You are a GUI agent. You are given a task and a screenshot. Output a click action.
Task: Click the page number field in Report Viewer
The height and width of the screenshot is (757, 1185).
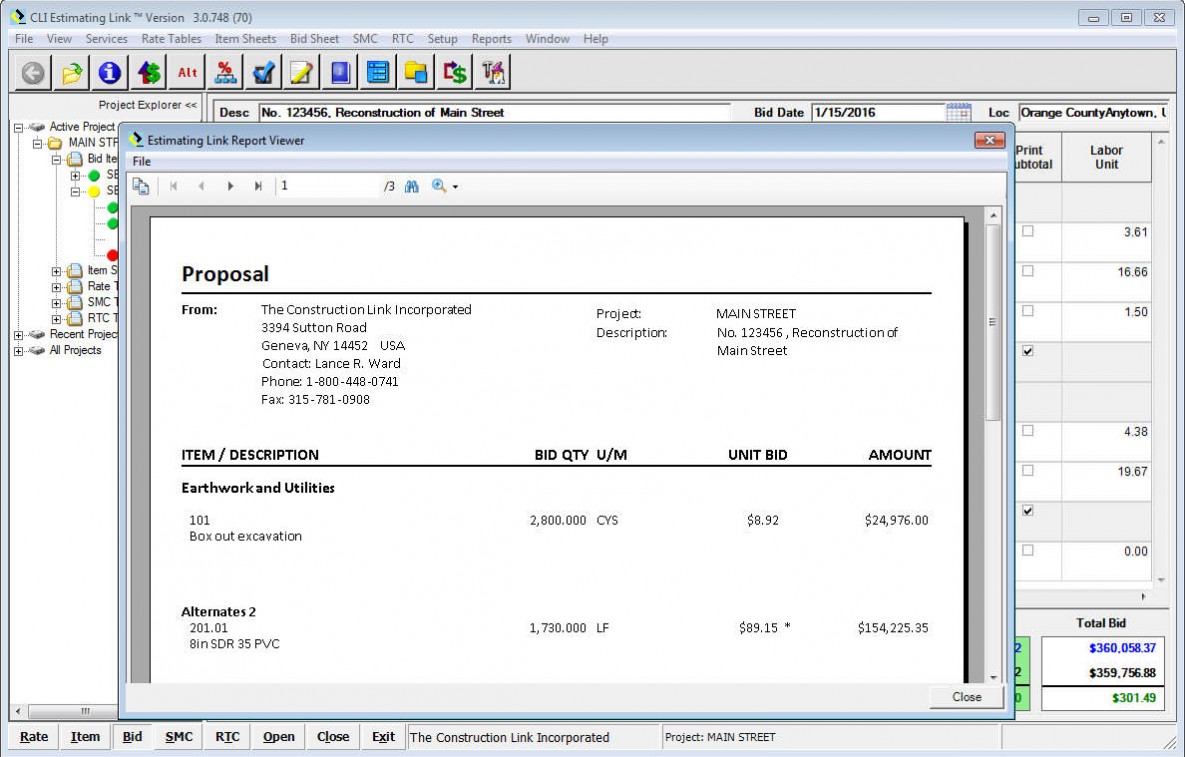tap(329, 186)
